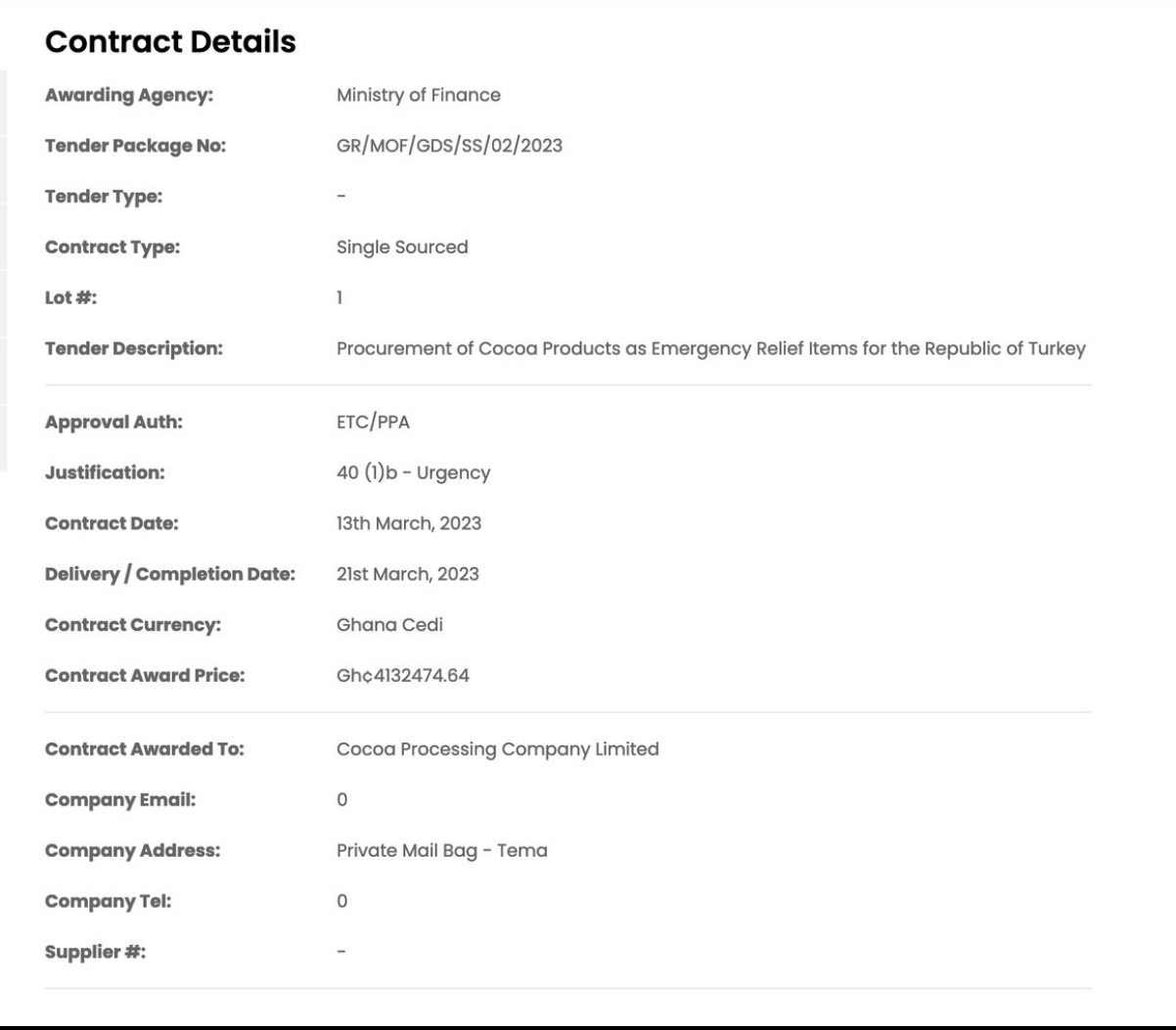The image size is (1176, 1030).
Task: Click the contract date 13th March, 2023
Action: pos(409,523)
